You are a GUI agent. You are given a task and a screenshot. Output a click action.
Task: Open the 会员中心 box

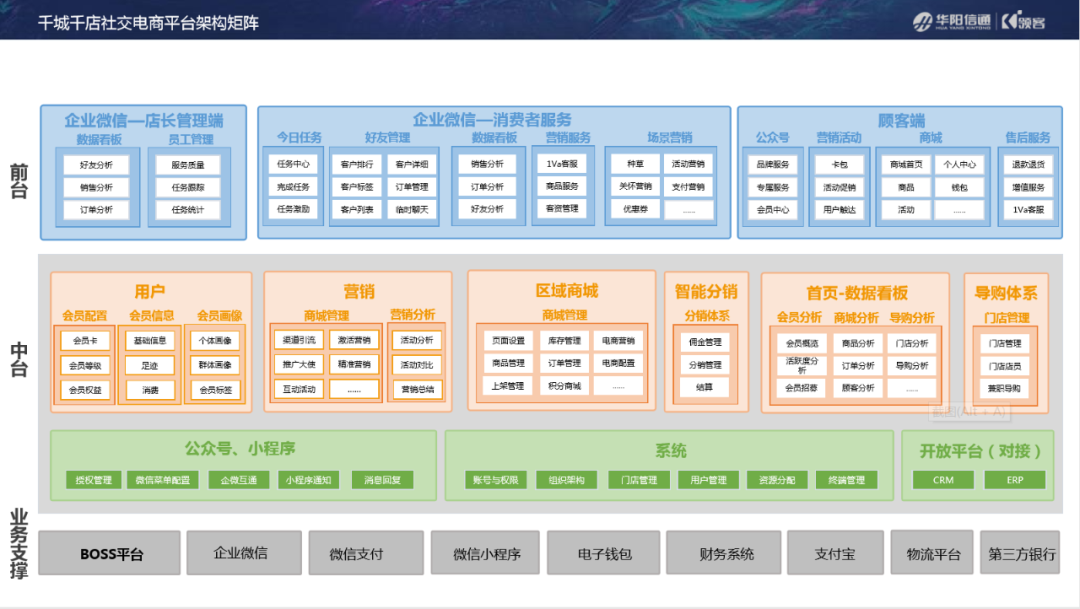click(773, 209)
